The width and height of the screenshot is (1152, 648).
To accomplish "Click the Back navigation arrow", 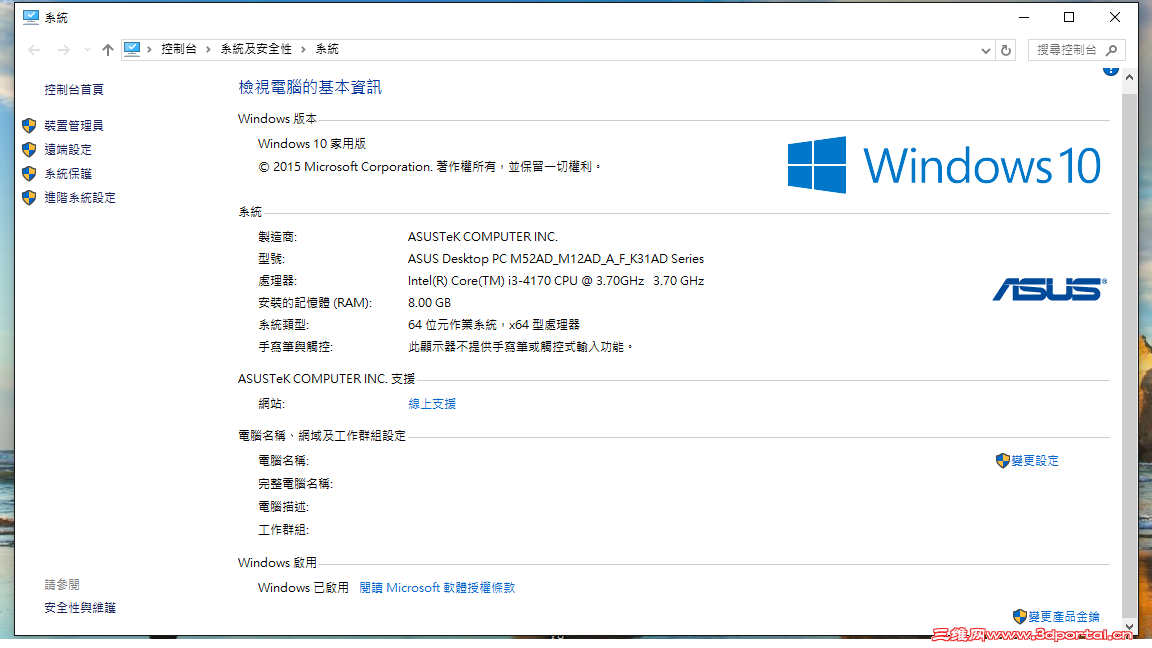I will [34, 50].
